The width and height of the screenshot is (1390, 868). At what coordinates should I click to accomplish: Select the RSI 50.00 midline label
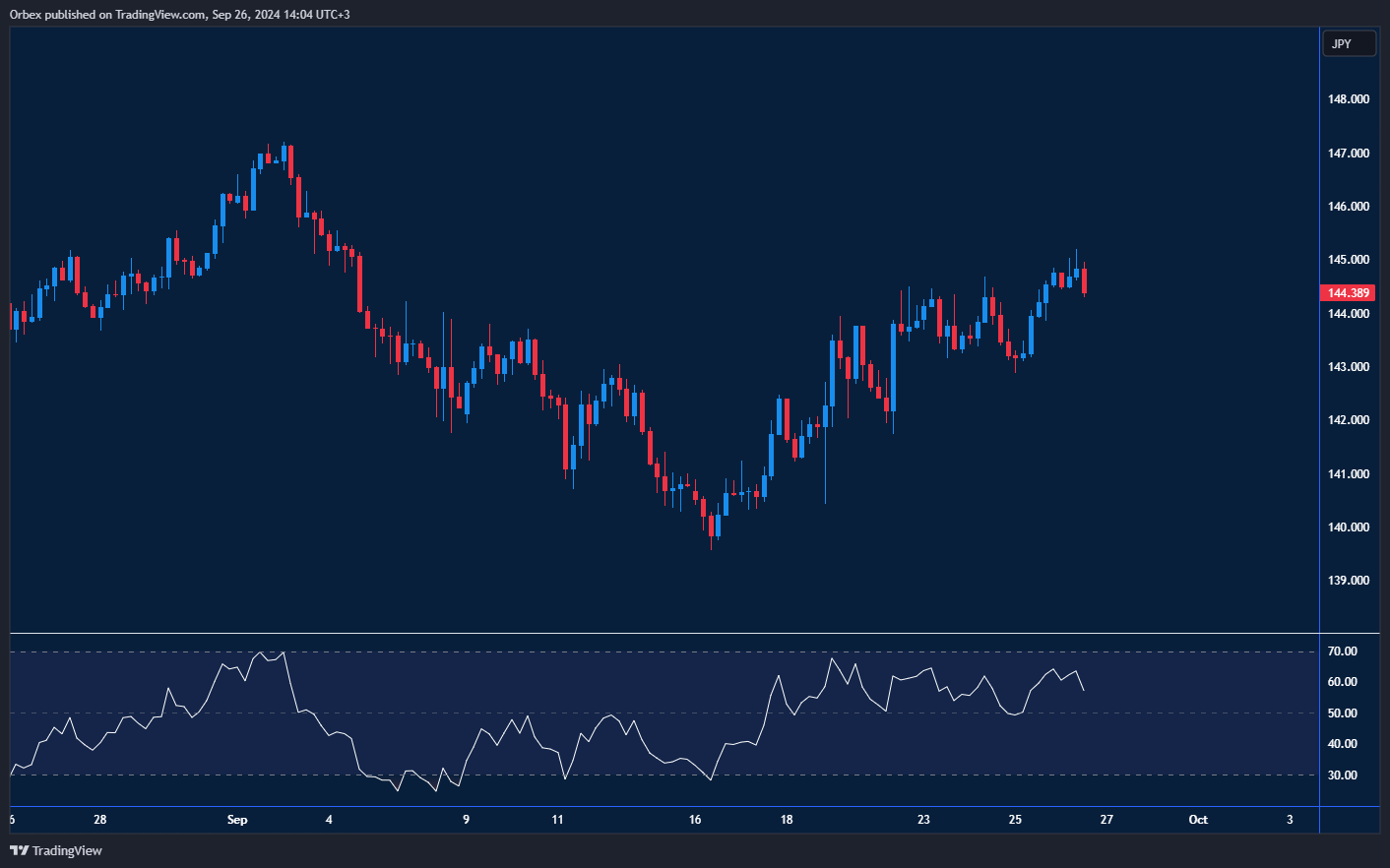pos(1342,713)
